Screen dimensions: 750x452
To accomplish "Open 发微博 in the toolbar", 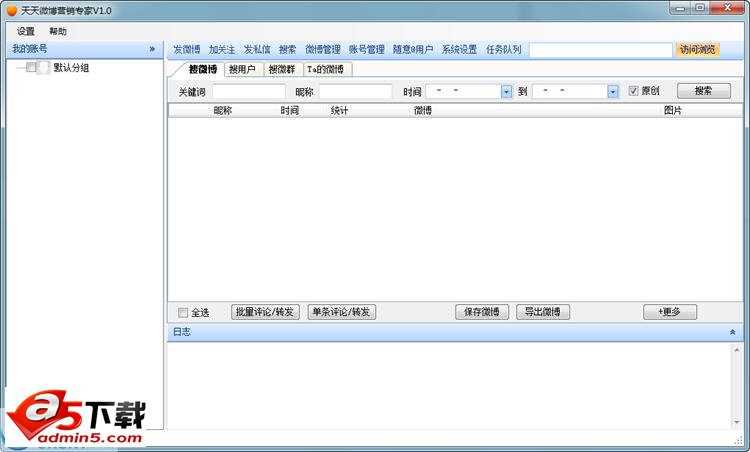I will pos(187,49).
